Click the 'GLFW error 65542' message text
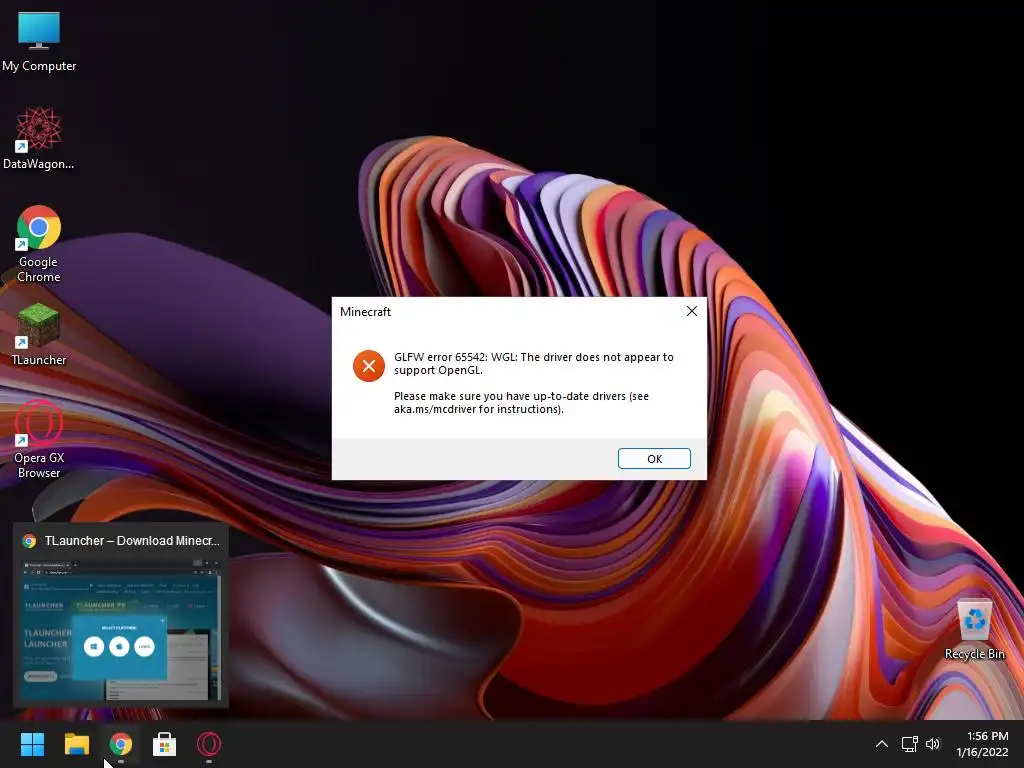The height and width of the screenshot is (768, 1024). point(534,364)
